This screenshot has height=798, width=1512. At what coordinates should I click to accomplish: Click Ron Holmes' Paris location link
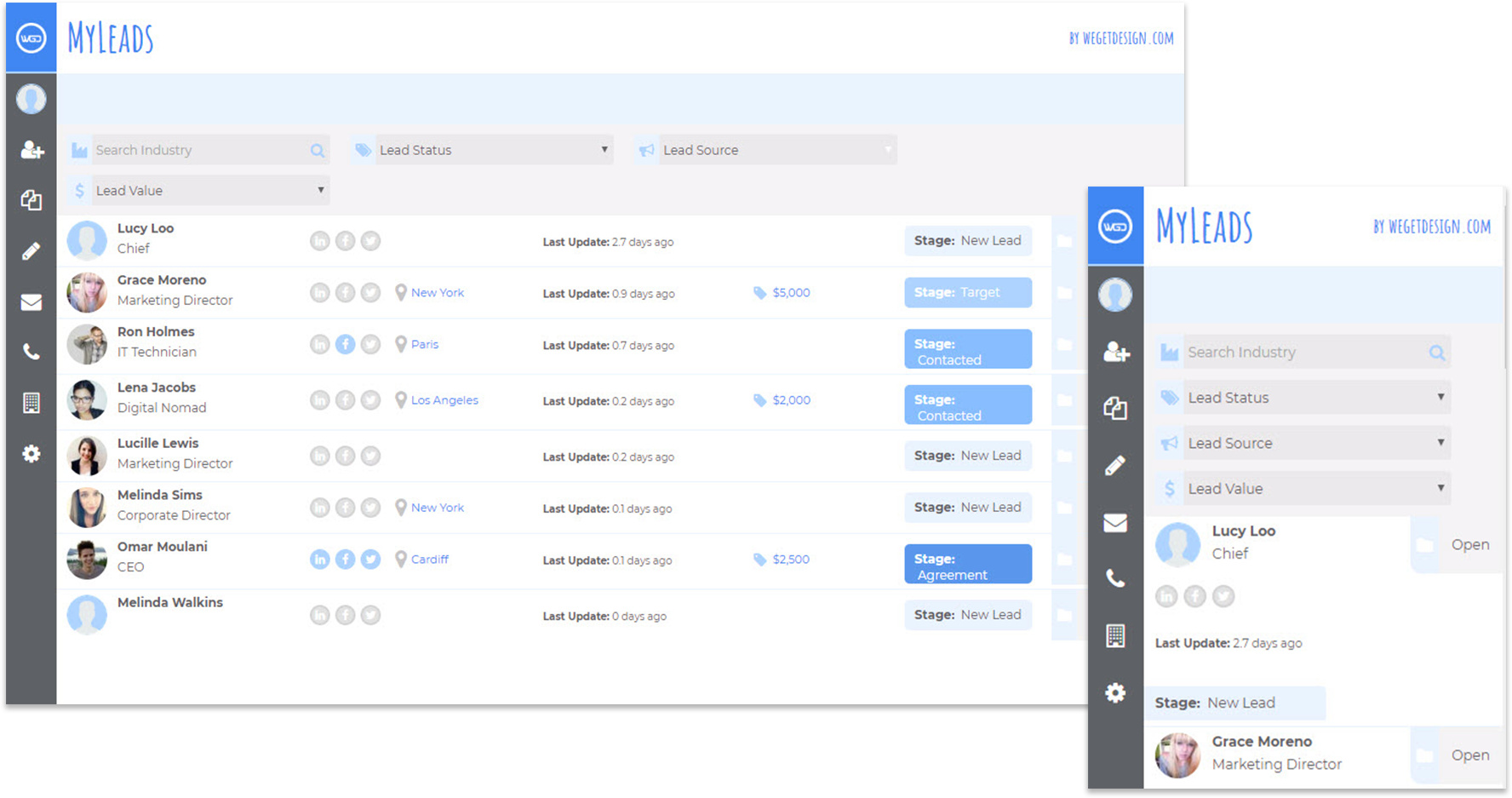[425, 344]
